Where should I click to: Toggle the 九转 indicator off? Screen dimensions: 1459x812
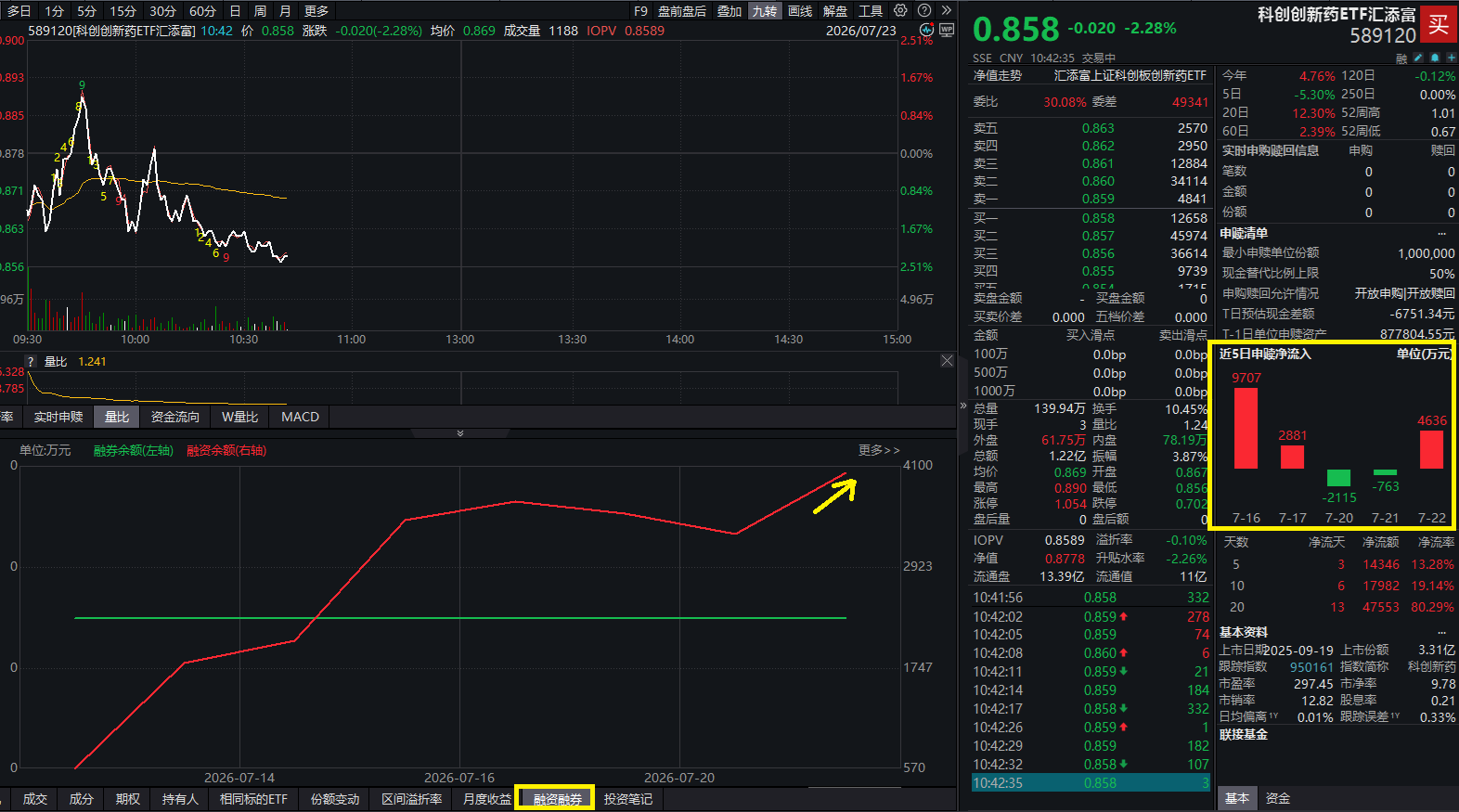click(x=765, y=11)
